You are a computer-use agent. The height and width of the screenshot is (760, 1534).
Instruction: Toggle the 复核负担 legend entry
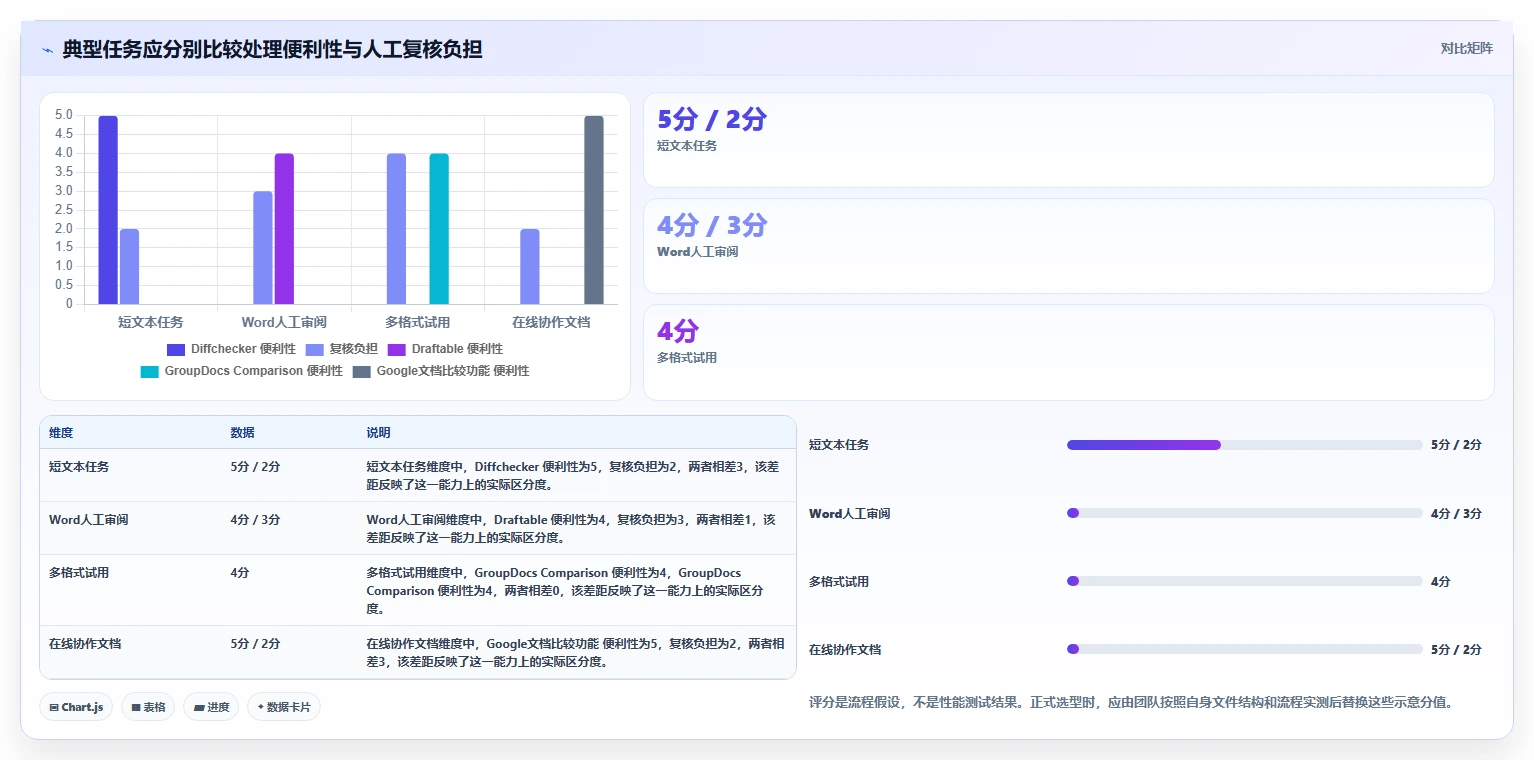pos(341,349)
